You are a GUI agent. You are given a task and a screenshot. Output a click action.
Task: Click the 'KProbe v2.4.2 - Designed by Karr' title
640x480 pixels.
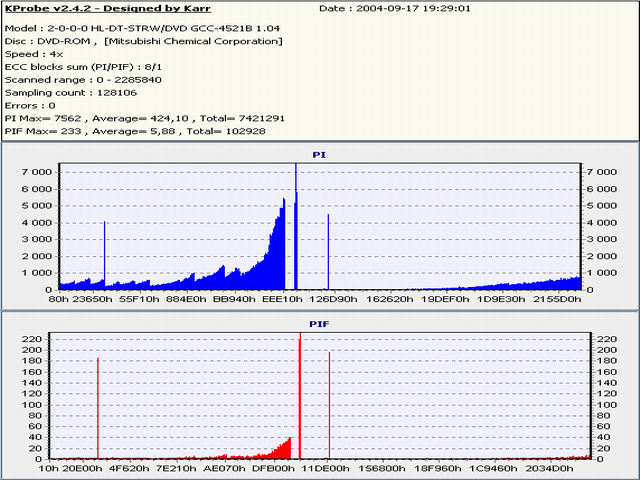click(x=108, y=8)
